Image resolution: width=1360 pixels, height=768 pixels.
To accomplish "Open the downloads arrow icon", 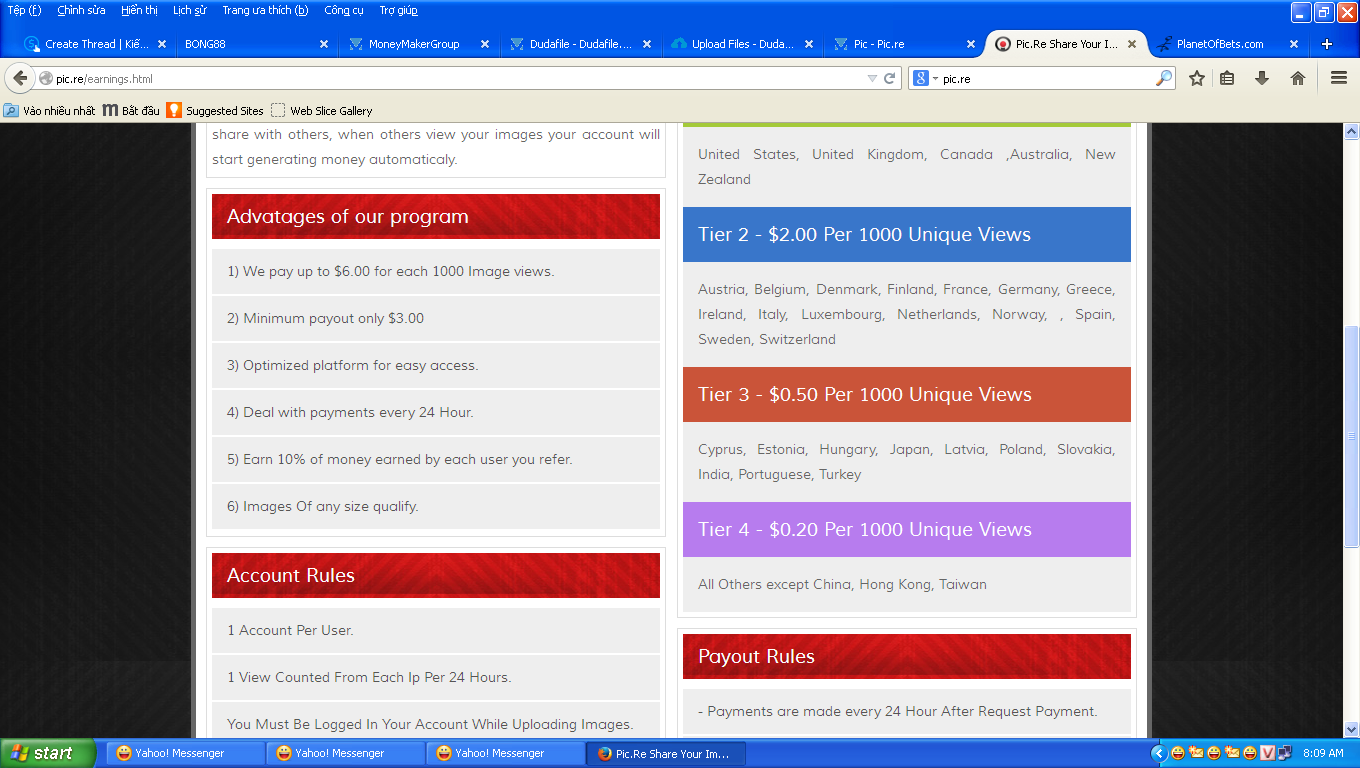I will tap(1262, 78).
